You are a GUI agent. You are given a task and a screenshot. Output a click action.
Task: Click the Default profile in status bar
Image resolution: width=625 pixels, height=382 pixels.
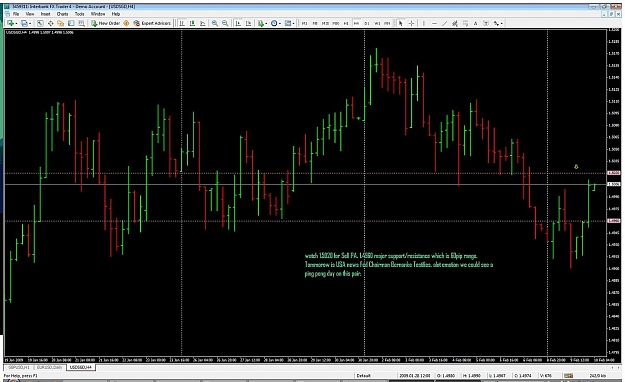coord(363,376)
